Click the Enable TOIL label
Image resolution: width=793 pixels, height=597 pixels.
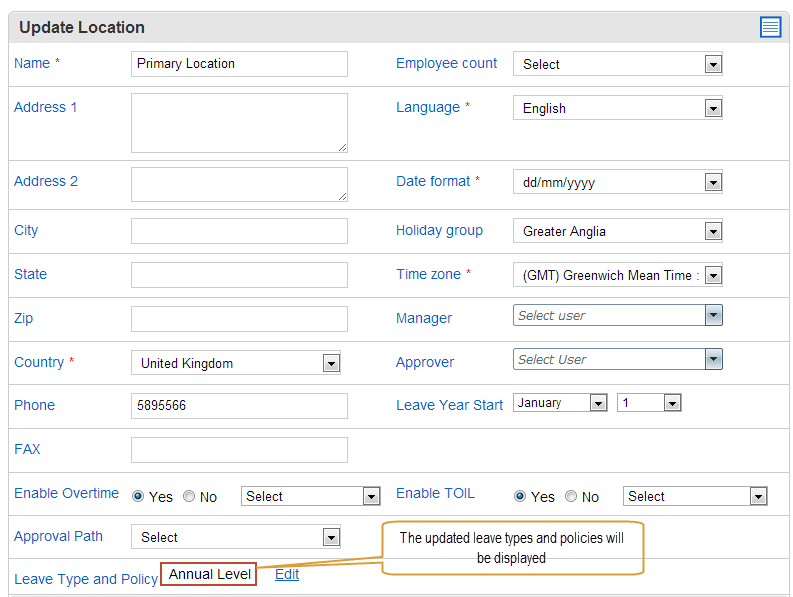435,493
